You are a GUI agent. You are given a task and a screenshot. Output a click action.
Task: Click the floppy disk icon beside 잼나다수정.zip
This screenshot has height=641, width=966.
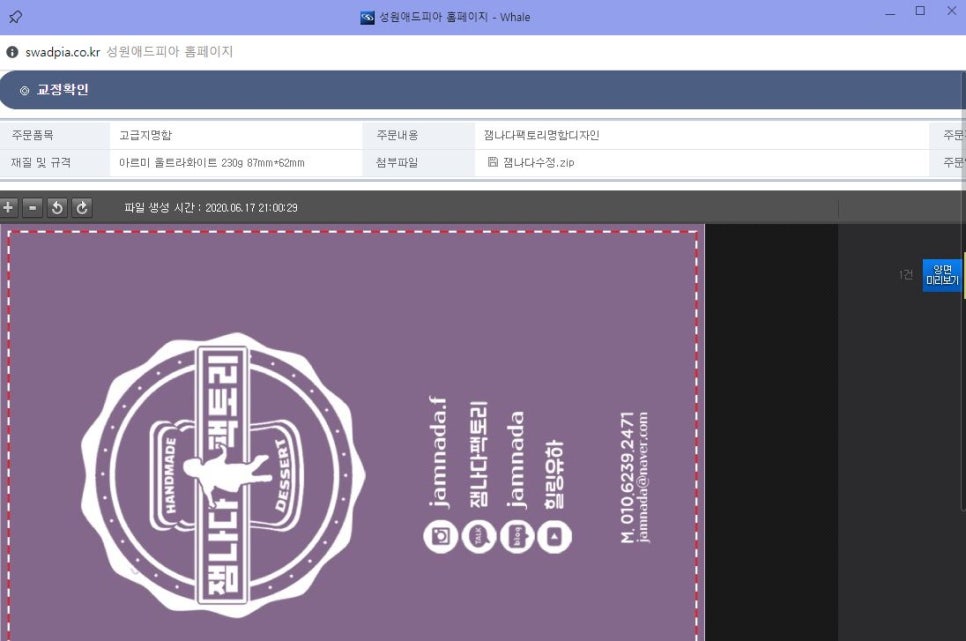492,162
